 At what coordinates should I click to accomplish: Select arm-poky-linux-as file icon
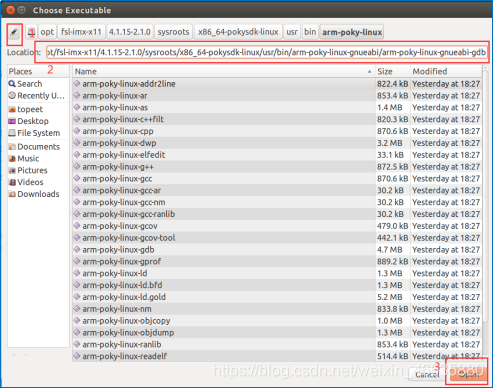pos(77,107)
